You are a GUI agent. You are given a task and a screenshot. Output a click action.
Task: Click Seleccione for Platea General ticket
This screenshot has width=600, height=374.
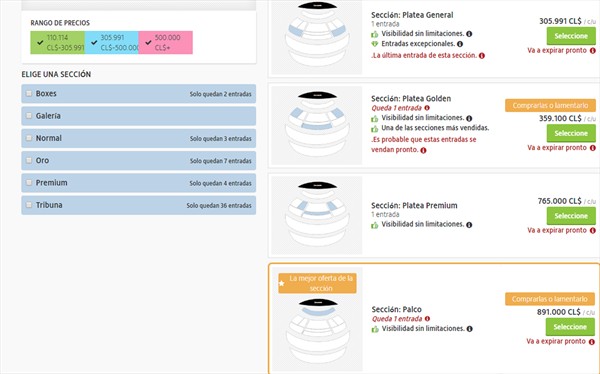click(x=571, y=36)
